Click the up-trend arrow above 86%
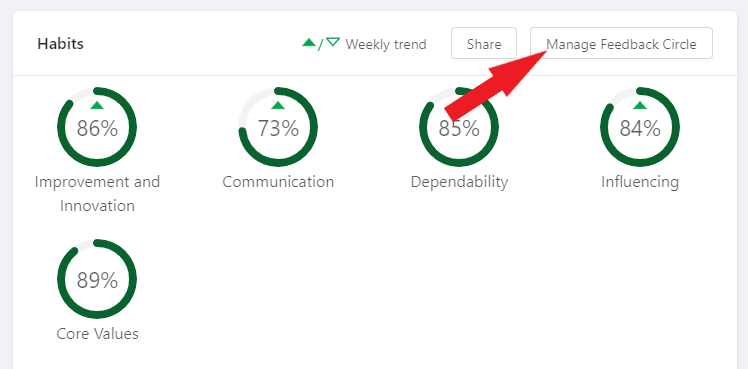Viewport: 748px width, 369px height. click(97, 105)
